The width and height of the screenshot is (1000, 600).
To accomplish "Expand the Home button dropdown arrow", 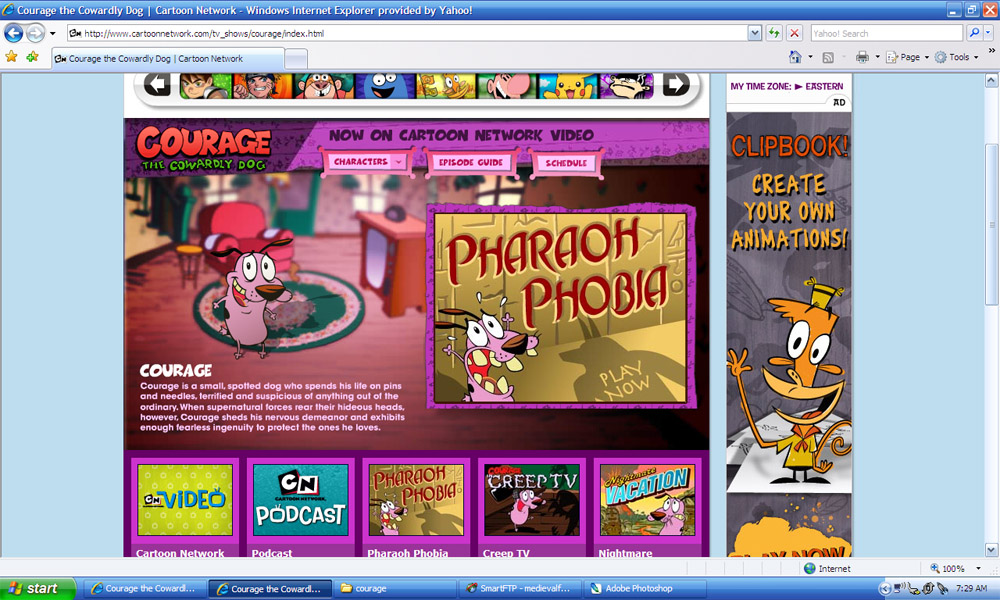I will pyautogui.click(x=811, y=57).
